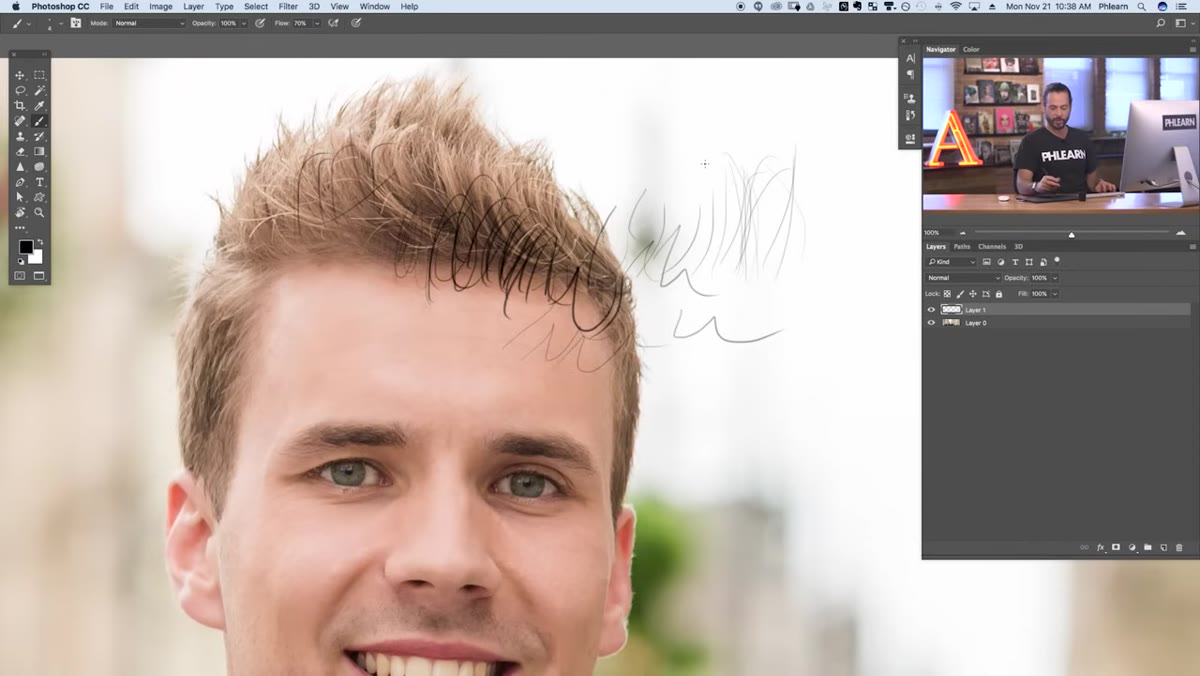Select Layer 1 thumbnail
The height and width of the screenshot is (676, 1200).
(x=951, y=310)
